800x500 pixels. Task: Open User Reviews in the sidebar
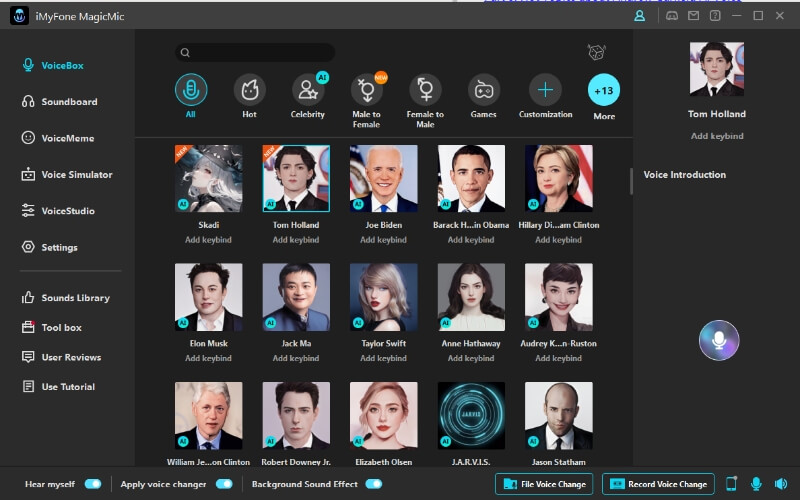pyautogui.click(x=61, y=357)
